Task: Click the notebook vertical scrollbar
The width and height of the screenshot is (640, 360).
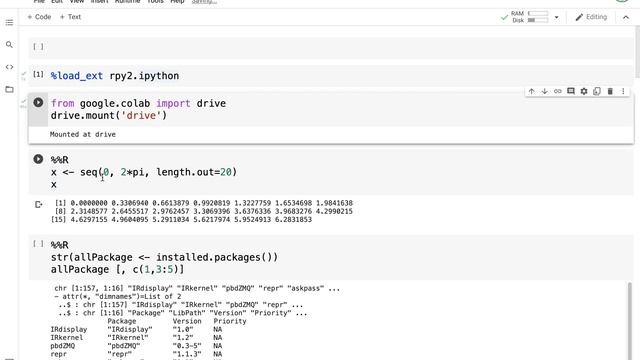Action: pyautogui.click(x=637, y=52)
